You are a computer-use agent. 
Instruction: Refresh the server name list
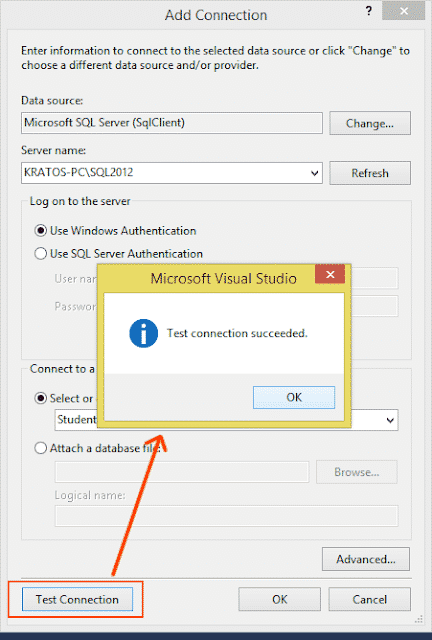370,173
